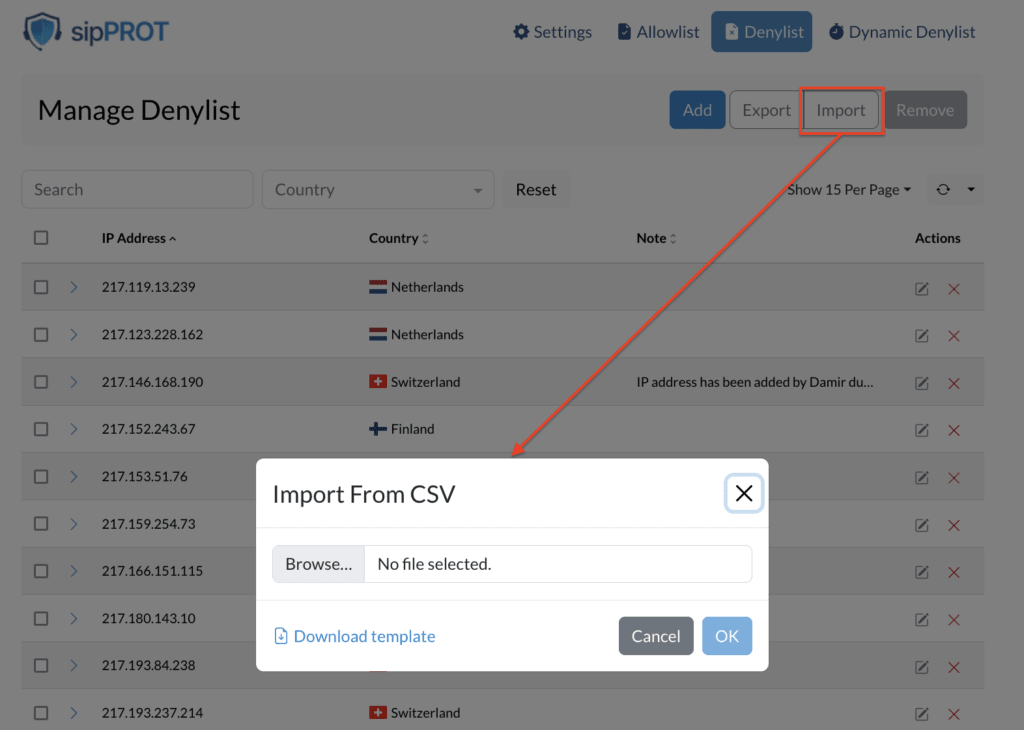Click the Remove button
This screenshot has width=1024, height=730.
tap(925, 110)
